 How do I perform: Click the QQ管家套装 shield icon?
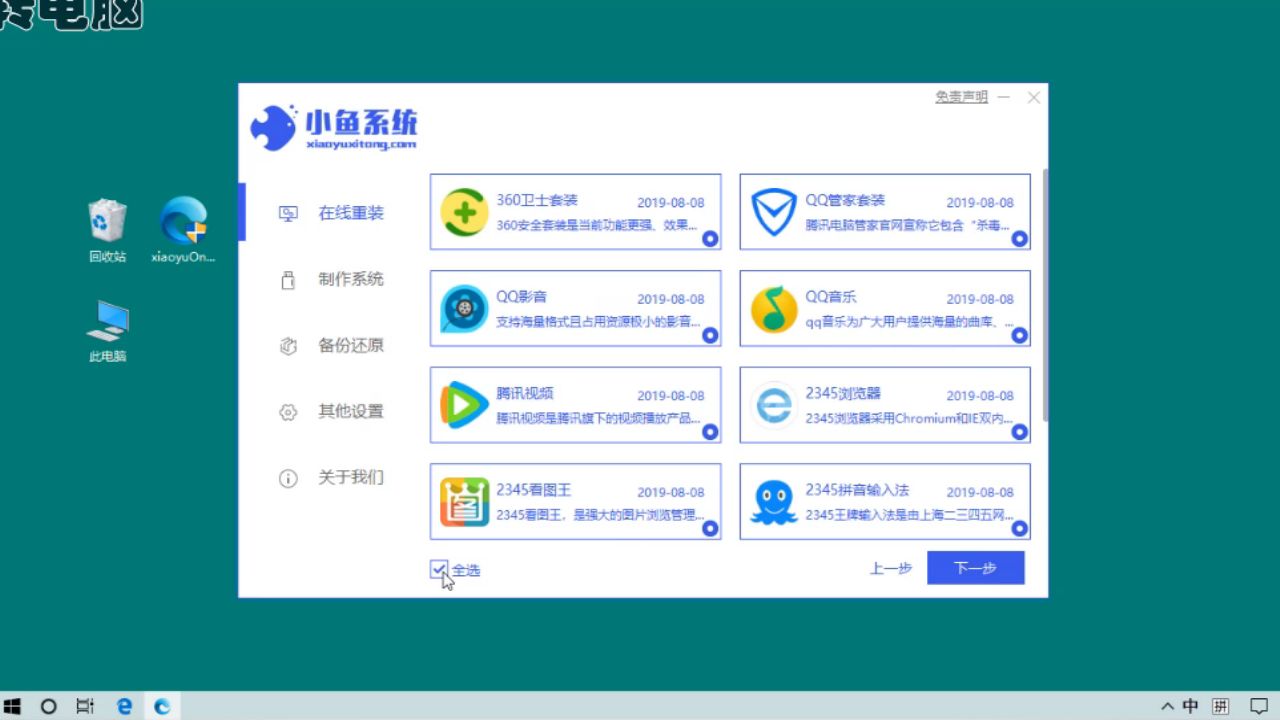click(773, 212)
